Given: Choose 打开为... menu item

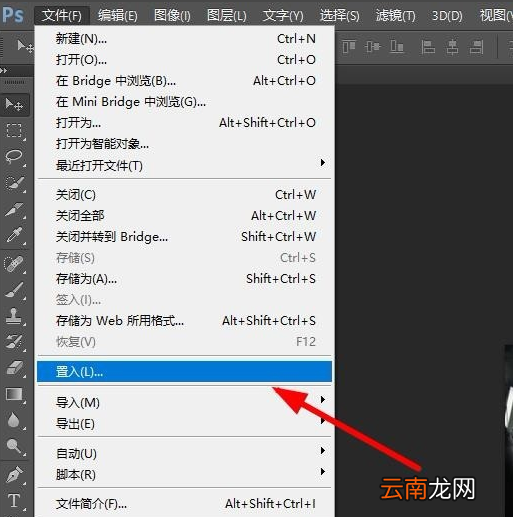Looking at the screenshot, I should (x=185, y=123).
